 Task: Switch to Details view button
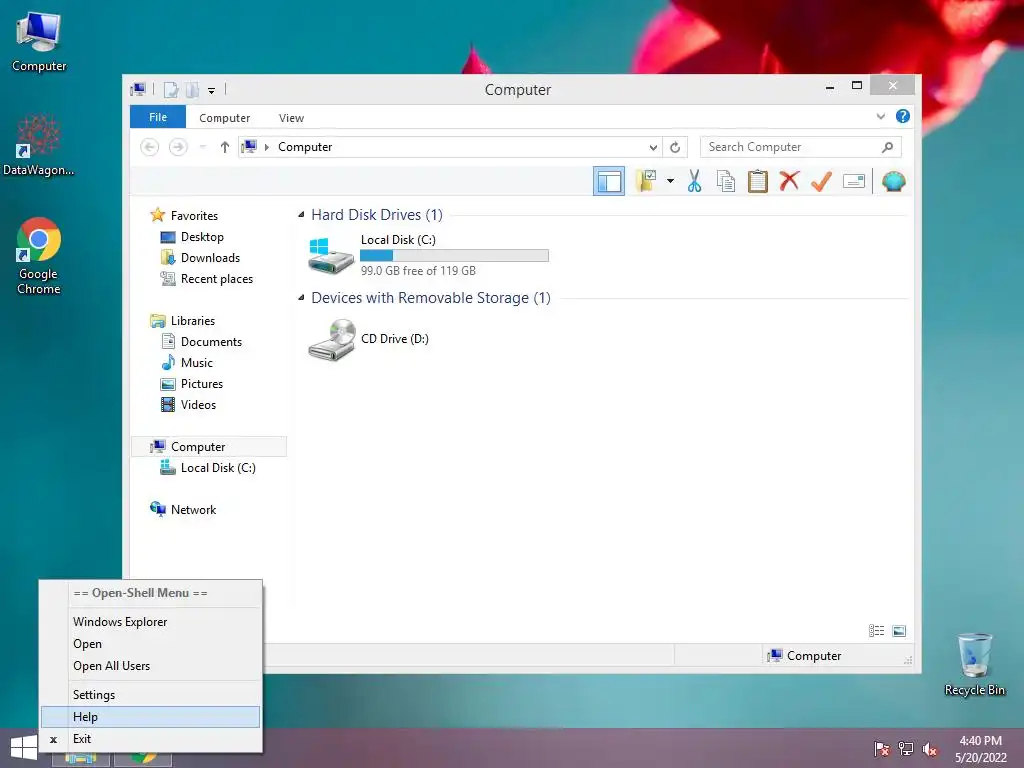point(876,631)
